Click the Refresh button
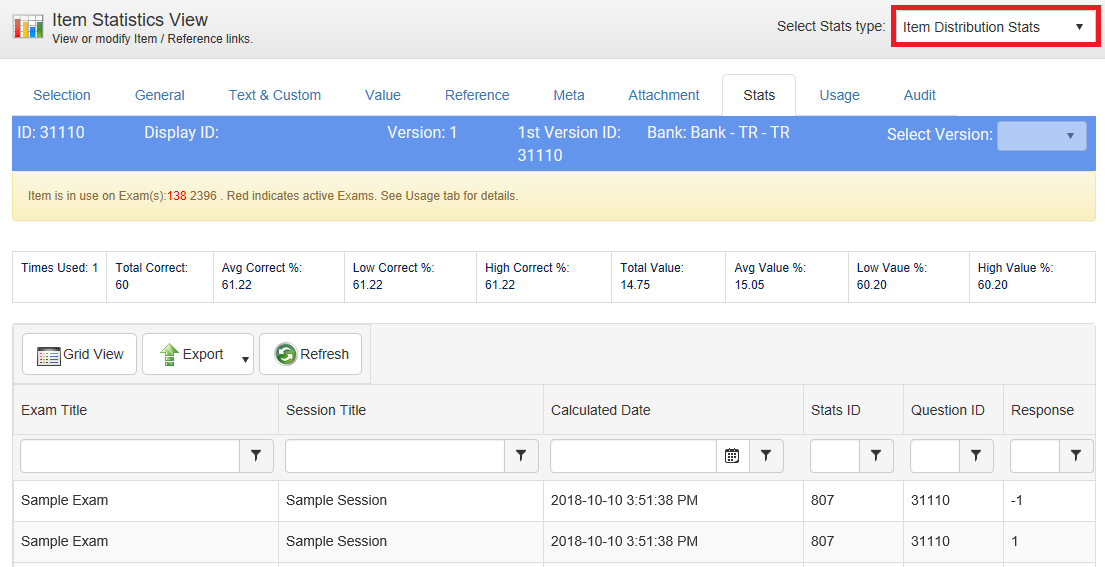 pos(311,354)
